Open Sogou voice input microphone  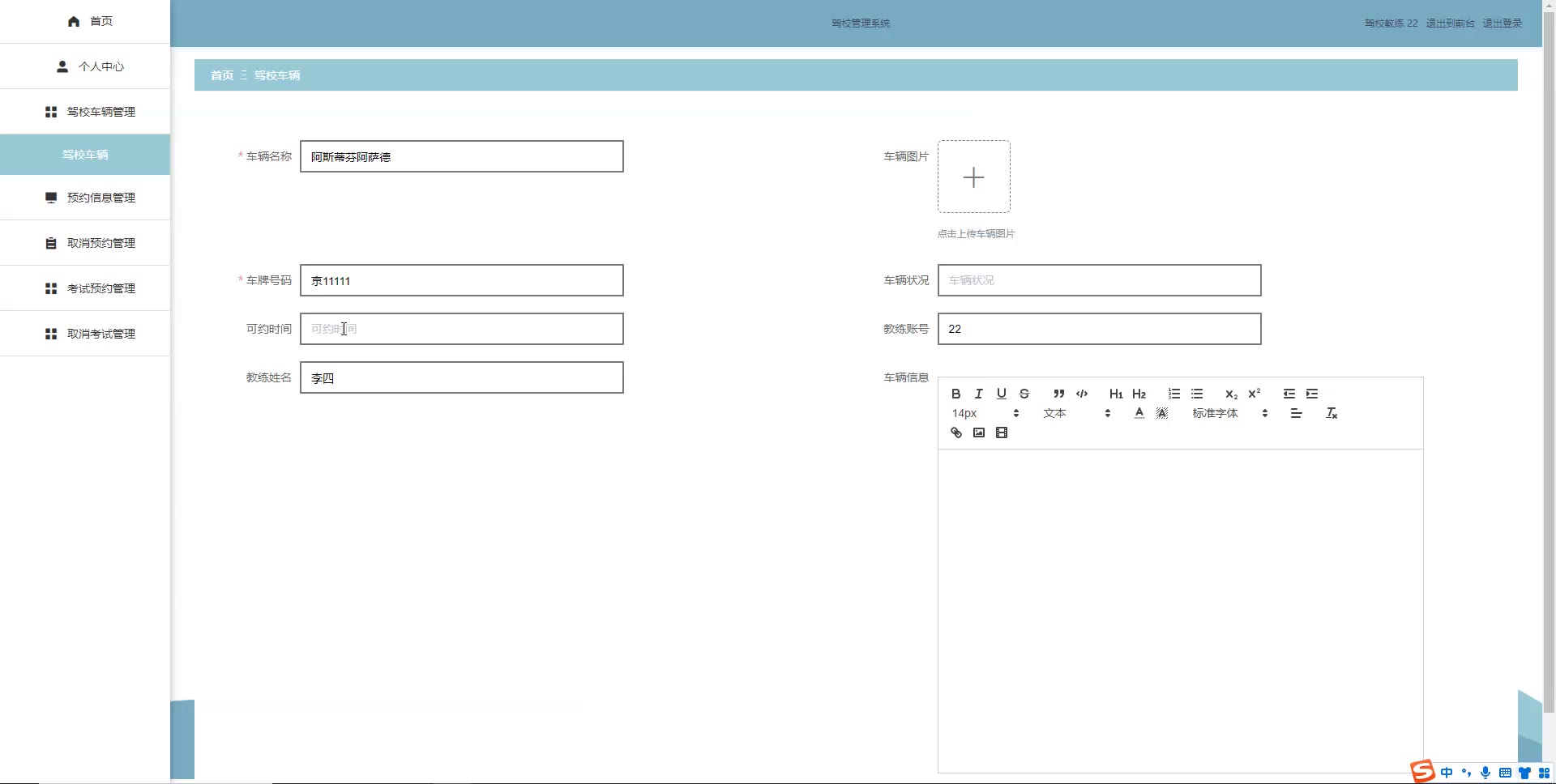coord(1485,773)
